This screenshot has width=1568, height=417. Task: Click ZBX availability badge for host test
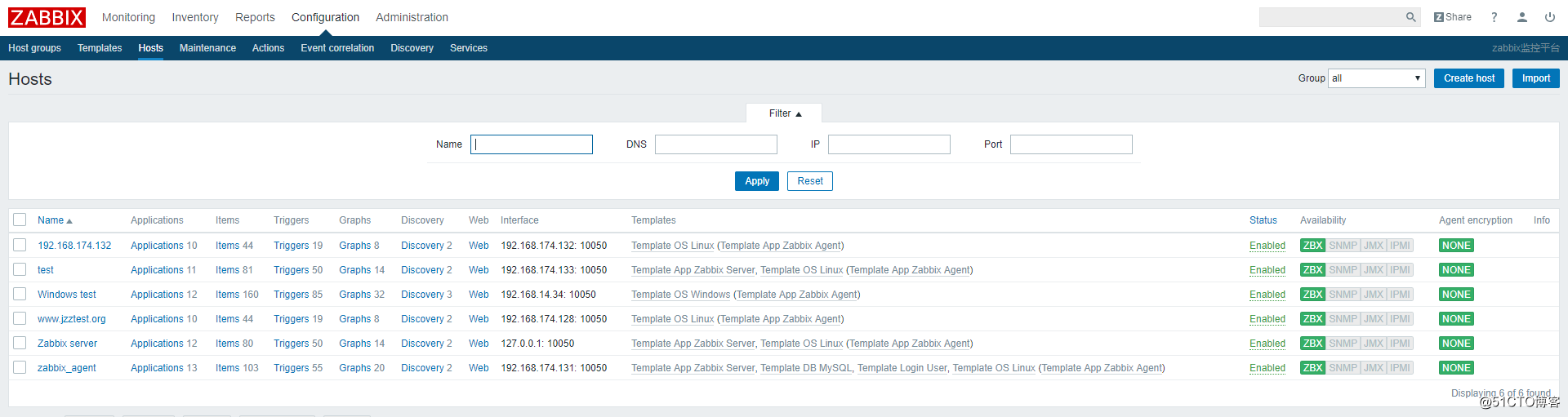(1313, 270)
